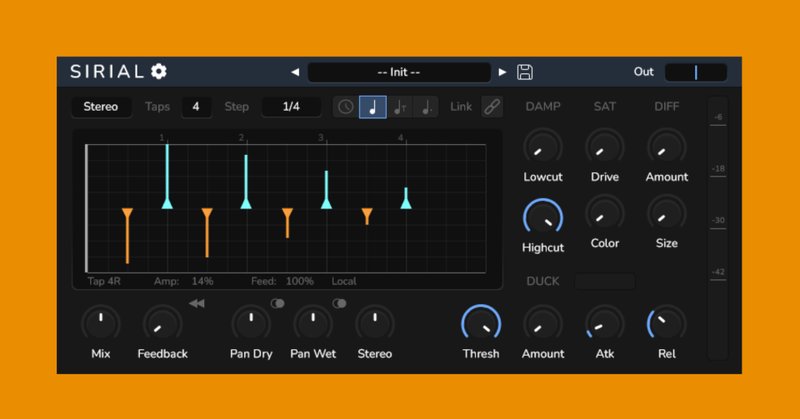The height and width of the screenshot is (419, 800).
Task: Click the Drive knob
Action: coord(605,147)
